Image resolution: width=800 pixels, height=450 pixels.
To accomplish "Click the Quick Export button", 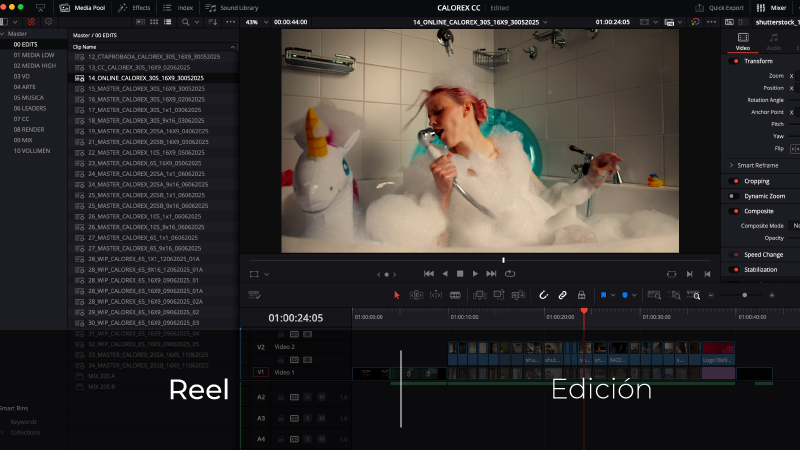I will [x=719, y=8].
